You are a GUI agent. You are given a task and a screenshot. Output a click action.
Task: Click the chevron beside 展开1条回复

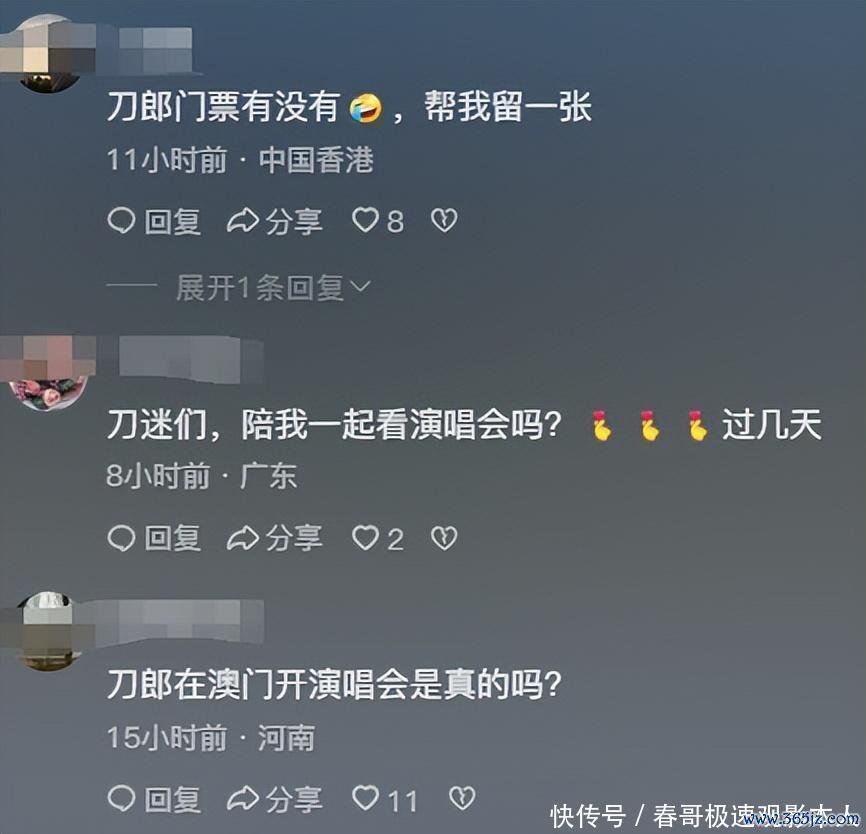361,287
